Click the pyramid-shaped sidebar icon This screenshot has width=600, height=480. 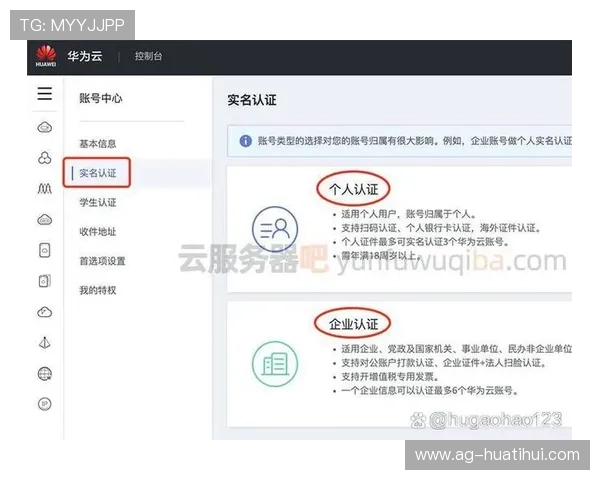[x=45, y=343]
